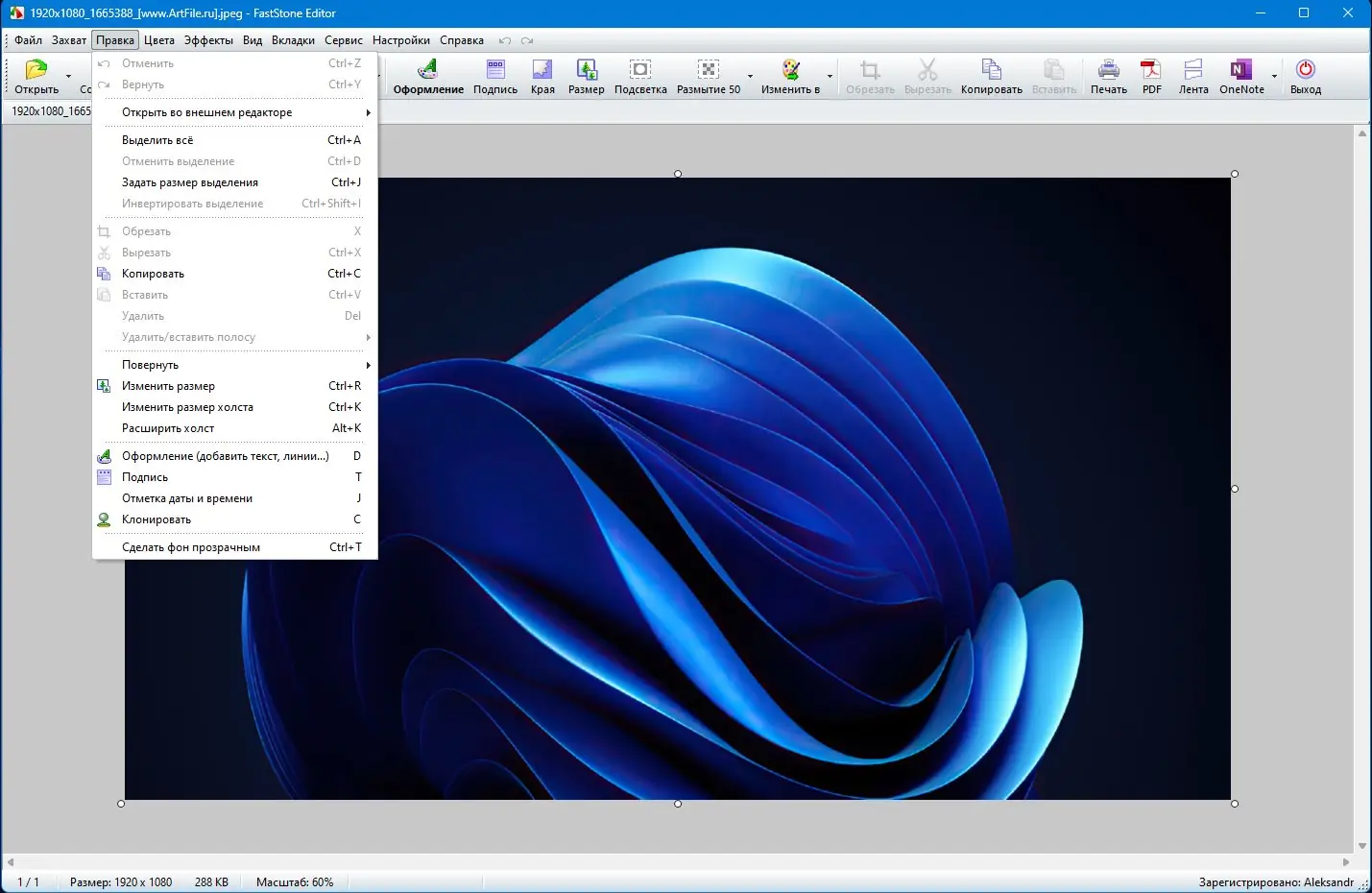Click the vertical scrollbar down arrow
Viewport: 1372px width, 893px height.
1361,846
